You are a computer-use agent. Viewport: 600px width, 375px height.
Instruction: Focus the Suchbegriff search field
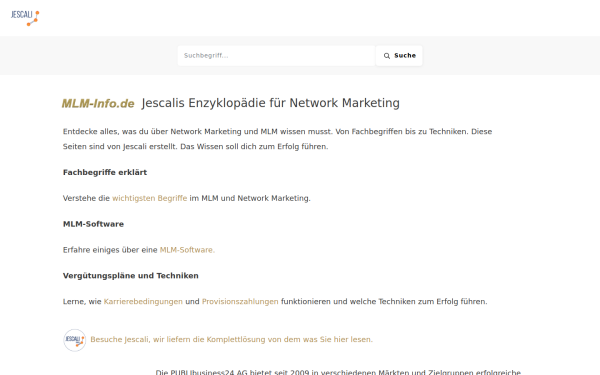(x=276, y=56)
